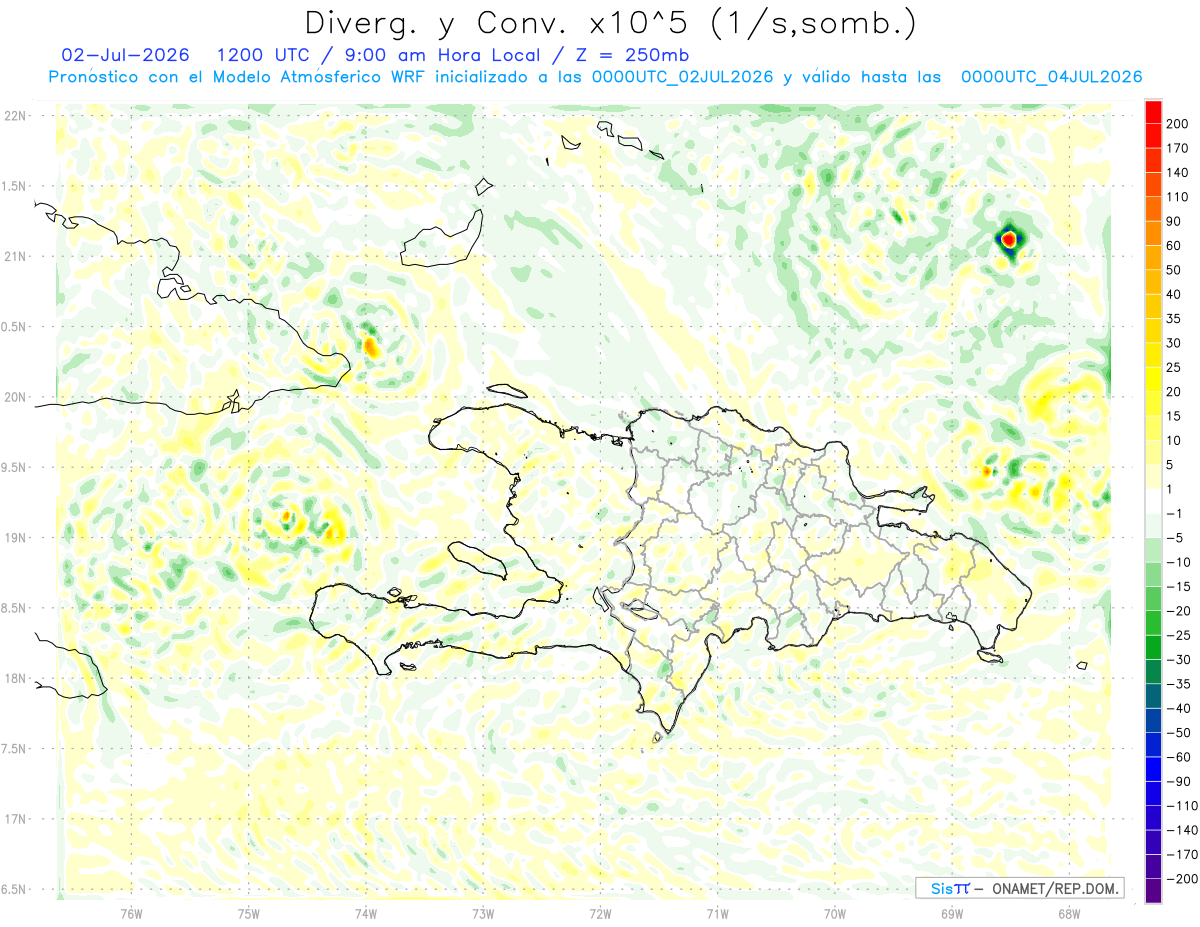Click the "-10" color scale value
The width and height of the screenshot is (1200, 927).
click(x=1178, y=562)
